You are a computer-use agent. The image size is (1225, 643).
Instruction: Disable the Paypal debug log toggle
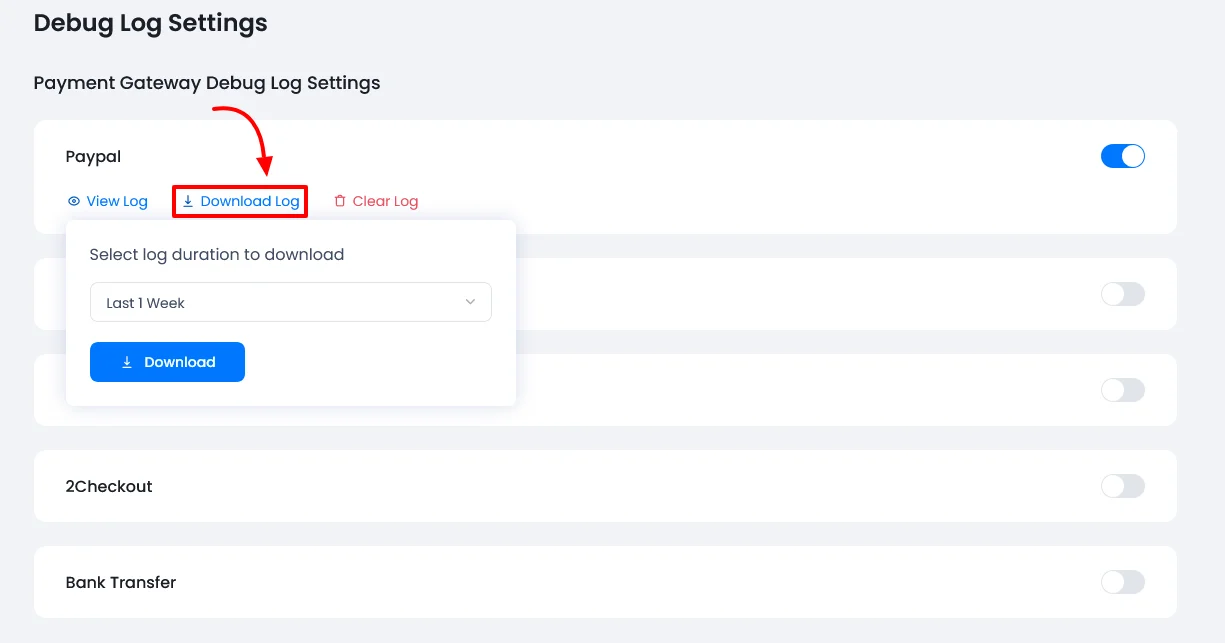click(x=1122, y=156)
